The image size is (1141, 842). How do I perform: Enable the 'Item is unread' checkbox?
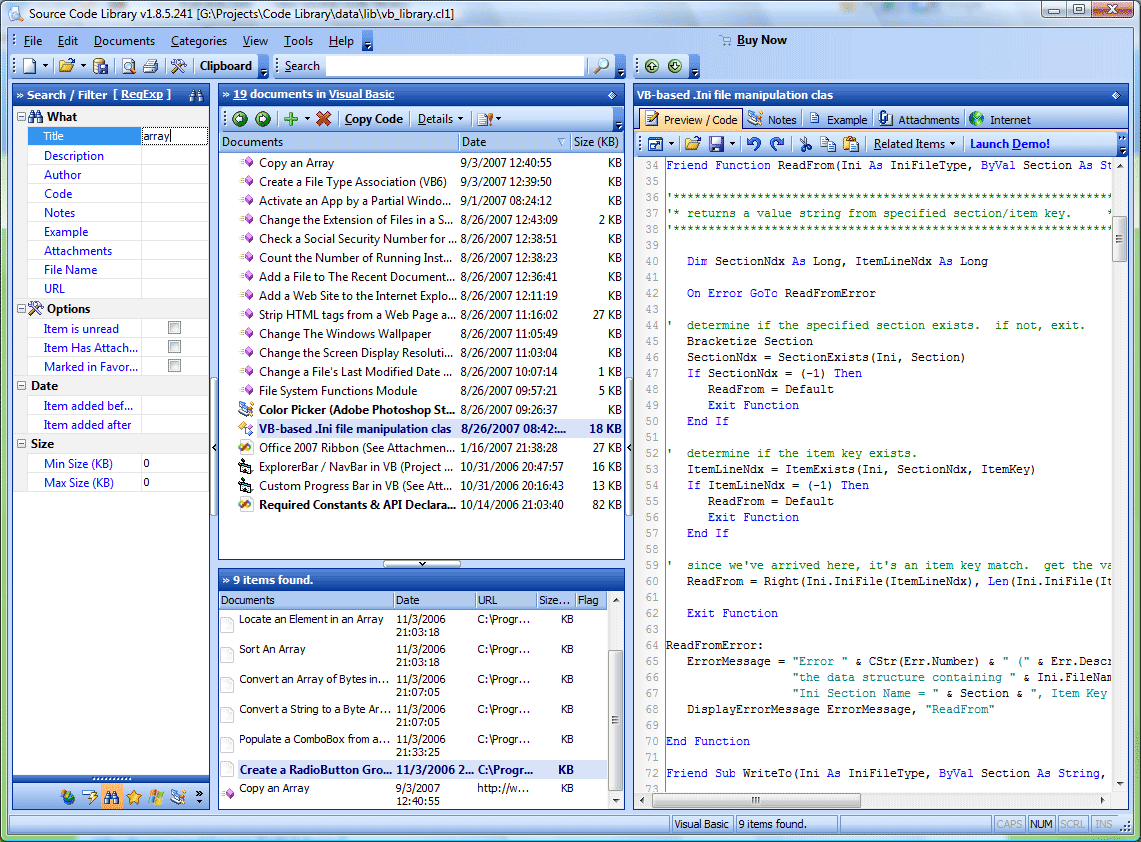174,328
